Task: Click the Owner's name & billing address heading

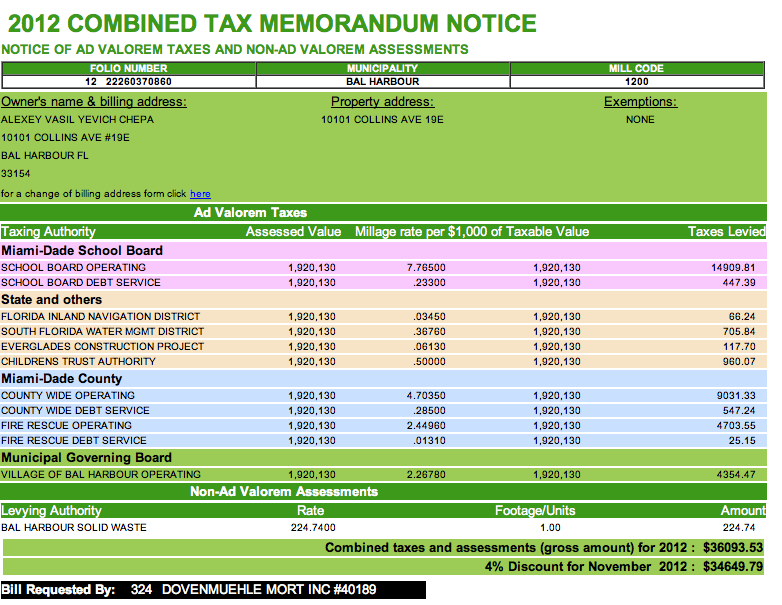Action: click(x=94, y=102)
